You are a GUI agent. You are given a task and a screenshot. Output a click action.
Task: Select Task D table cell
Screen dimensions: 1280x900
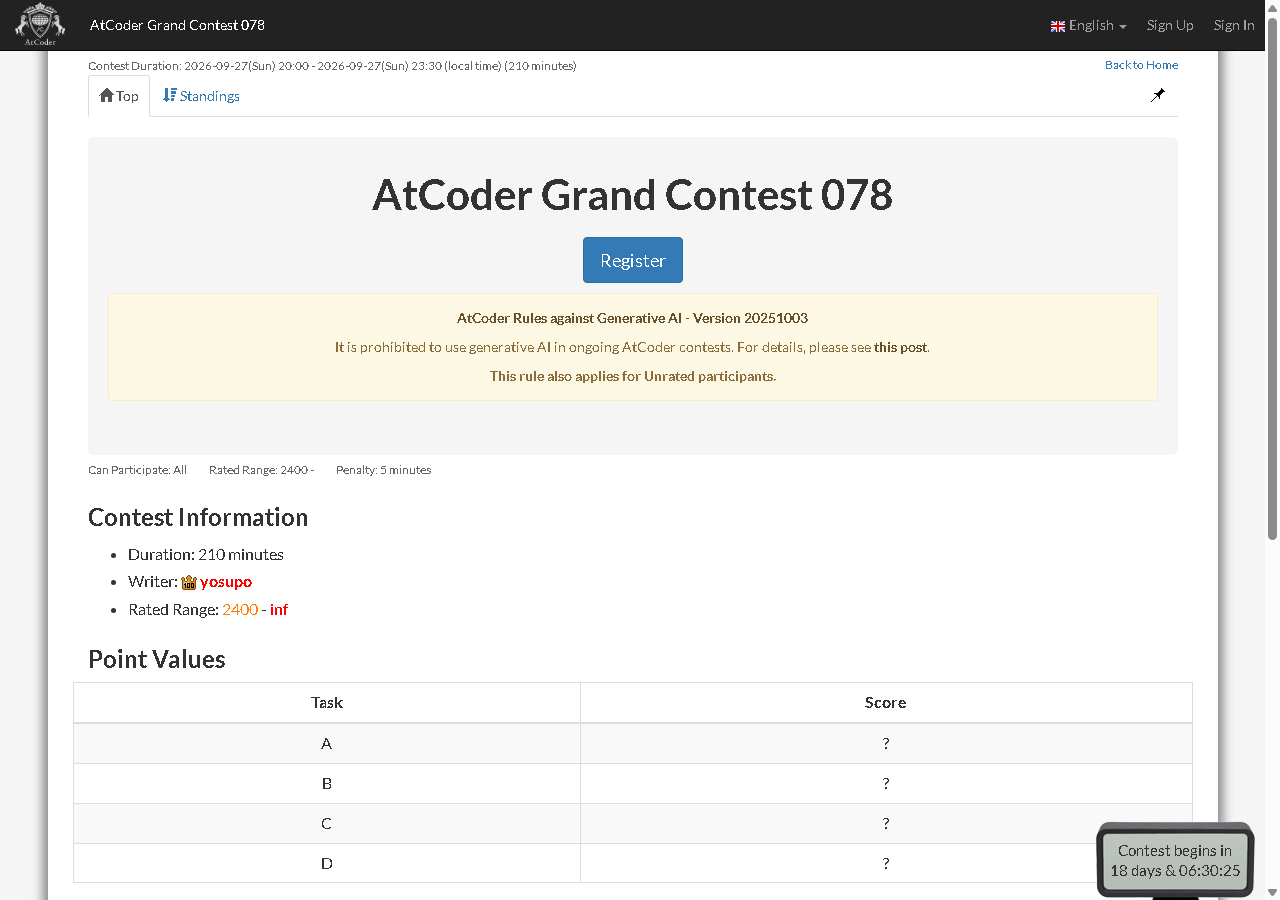327,863
